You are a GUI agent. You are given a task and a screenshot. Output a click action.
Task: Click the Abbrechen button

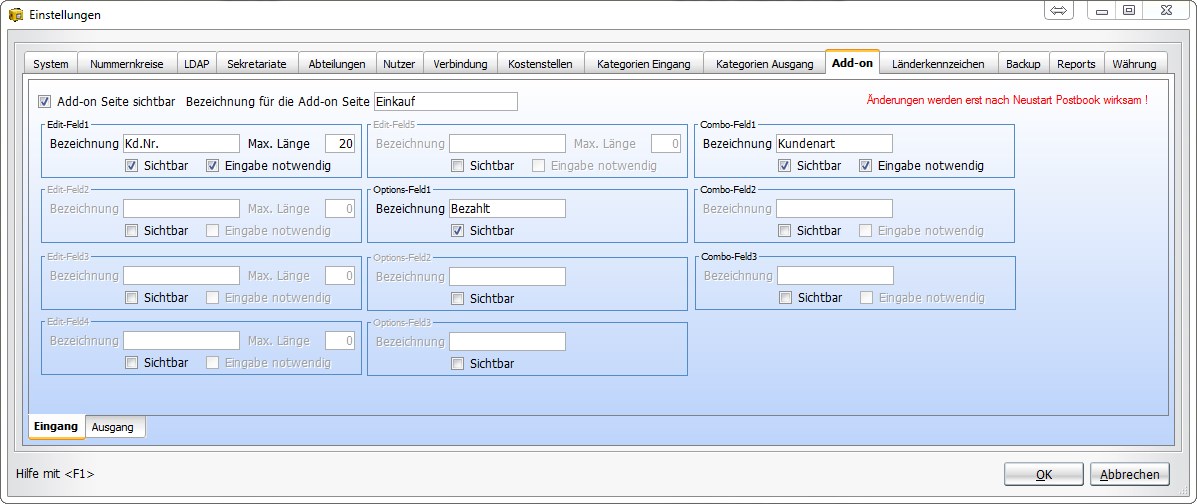pyautogui.click(x=1130, y=474)
